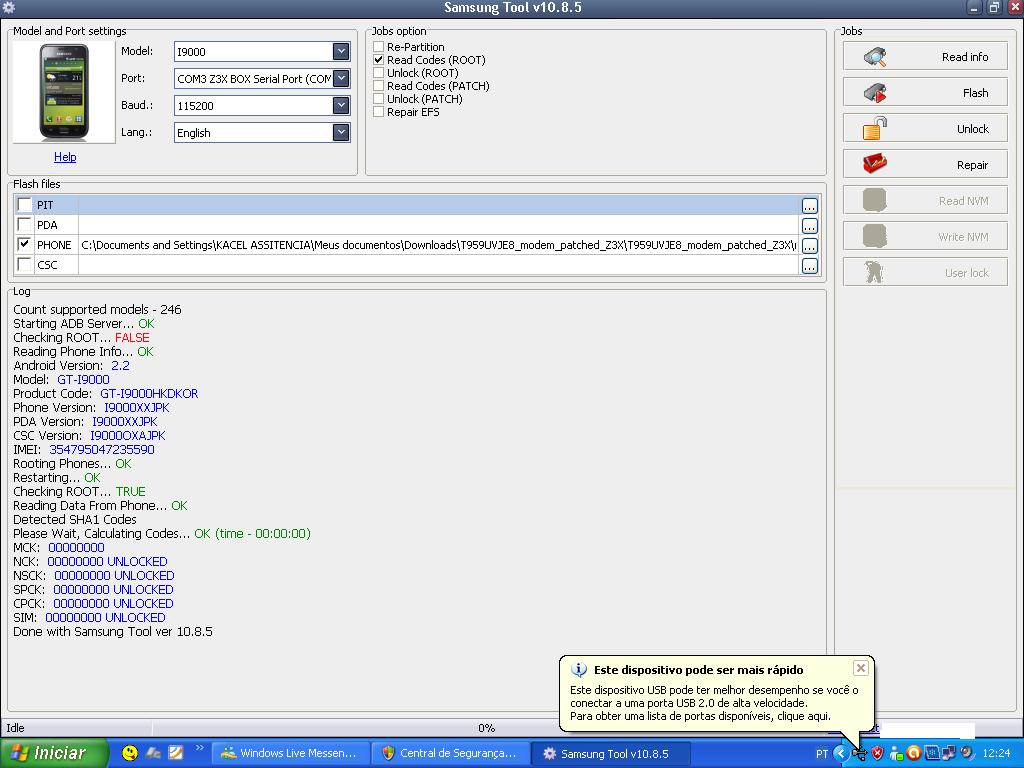This screenshot has height=768, width=1024.
Task: Click the balloon text about USB 2.0 ports
Action: coord(714,703)
